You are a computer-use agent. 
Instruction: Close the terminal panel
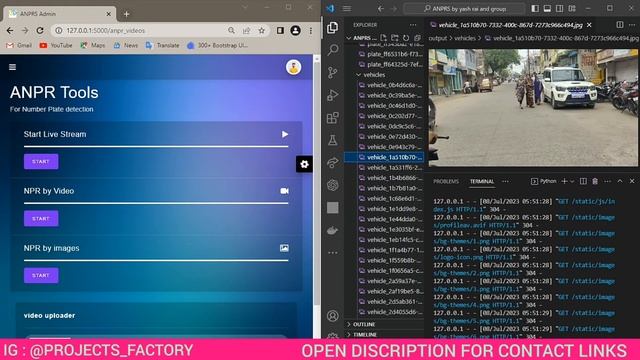point(632,181)
